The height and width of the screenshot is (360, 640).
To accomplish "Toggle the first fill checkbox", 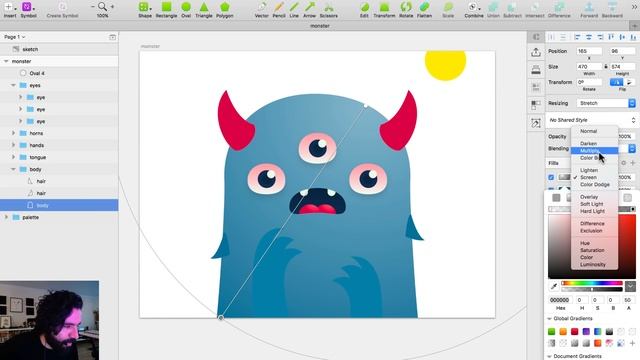I will coord(551,177).
